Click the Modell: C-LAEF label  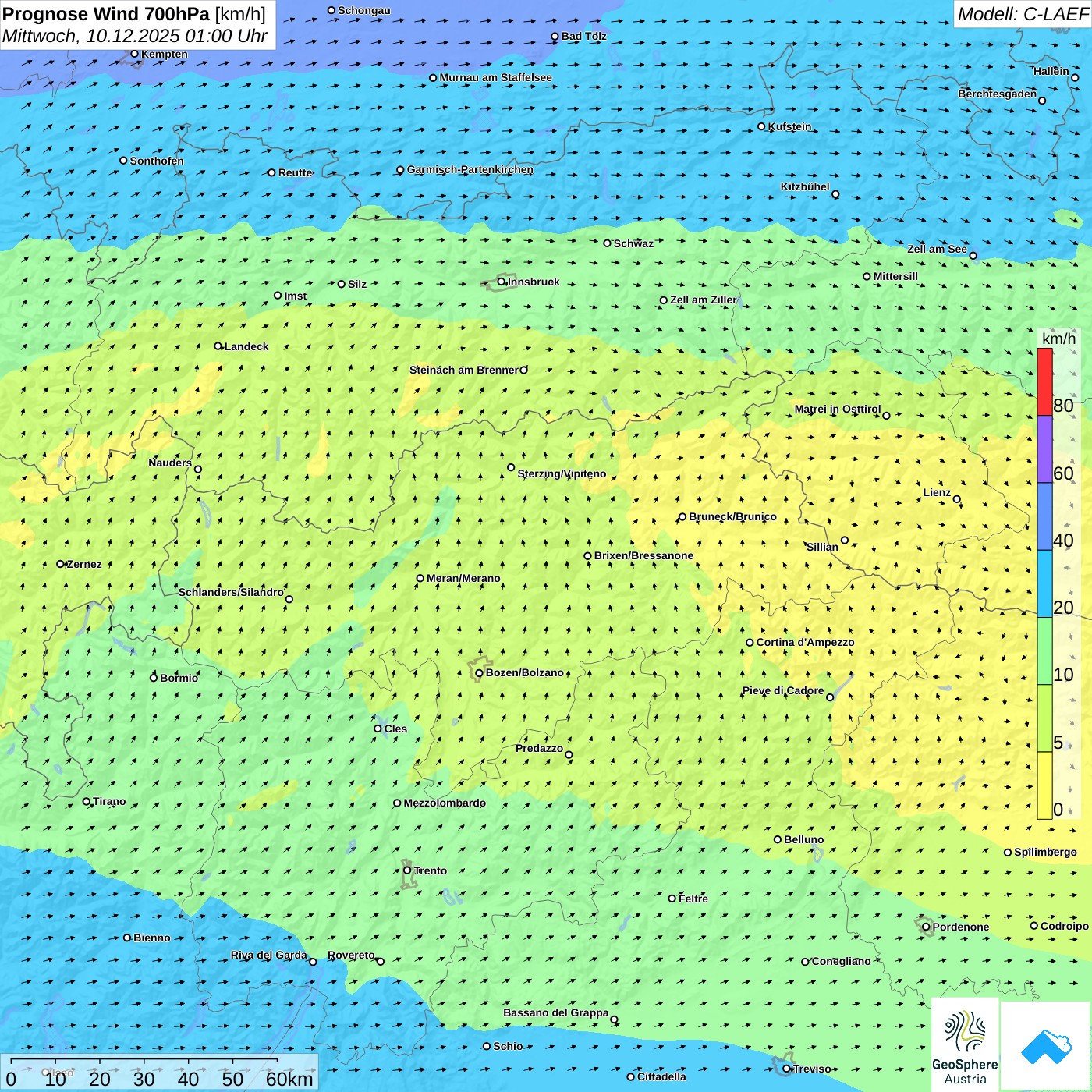point(1022,14)
